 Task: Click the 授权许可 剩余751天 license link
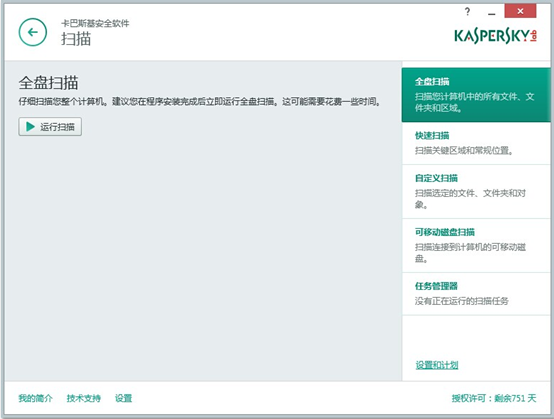click(x=494, y=398)
